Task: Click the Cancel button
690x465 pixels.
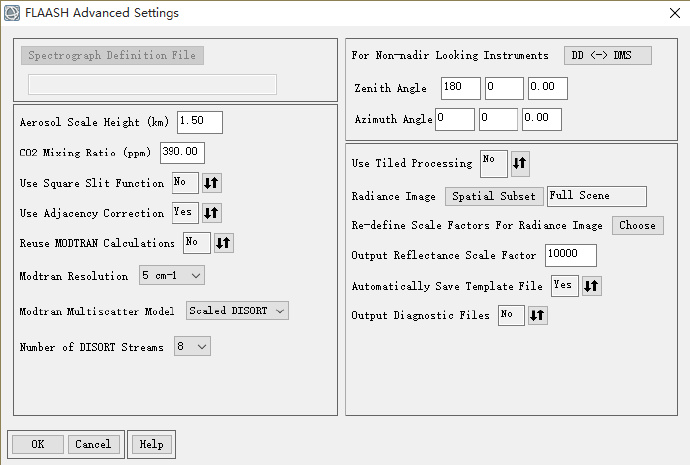Action: point(93,444)
